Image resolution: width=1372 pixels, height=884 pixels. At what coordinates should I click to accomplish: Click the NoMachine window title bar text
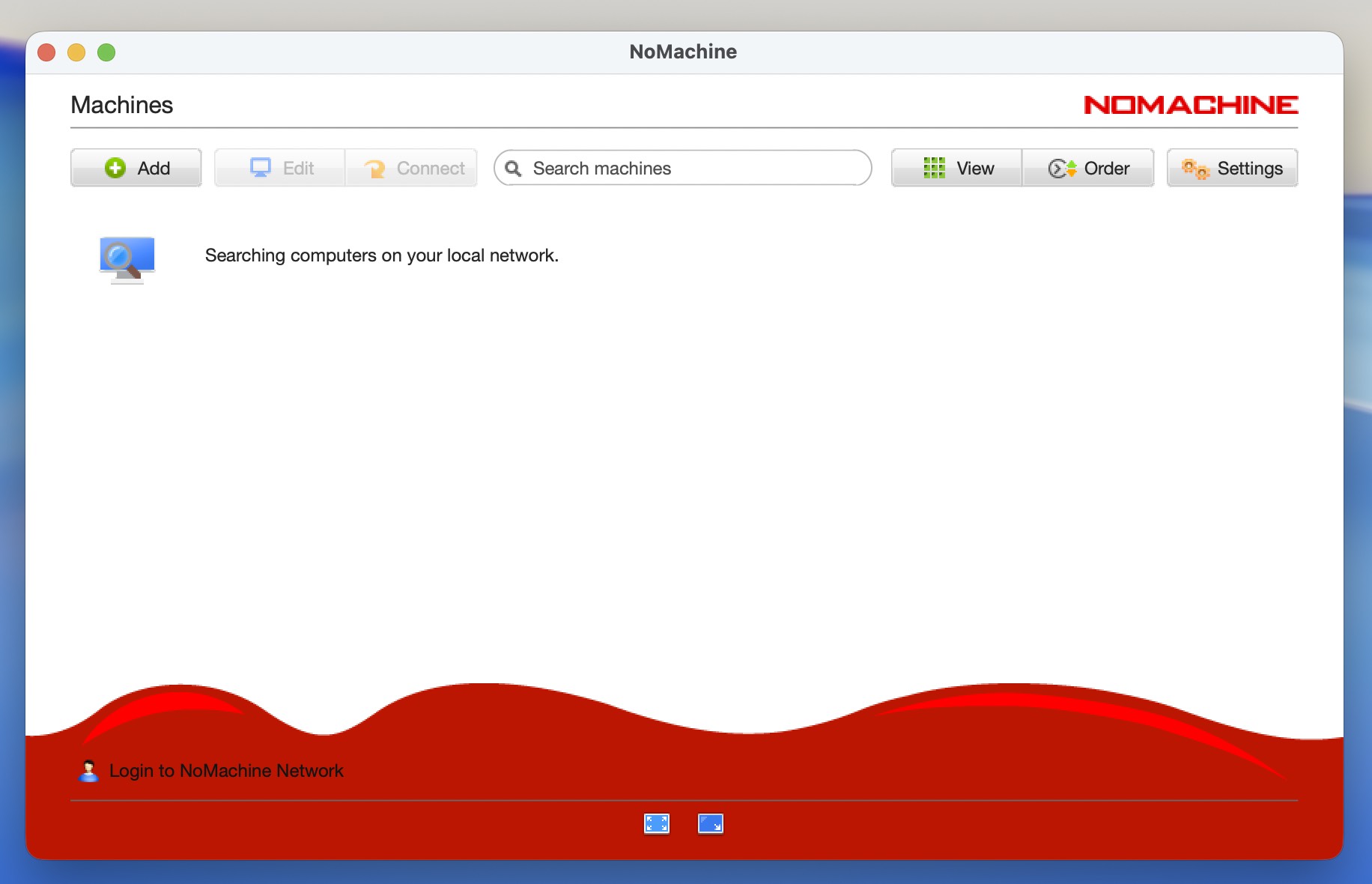point(682,52)
